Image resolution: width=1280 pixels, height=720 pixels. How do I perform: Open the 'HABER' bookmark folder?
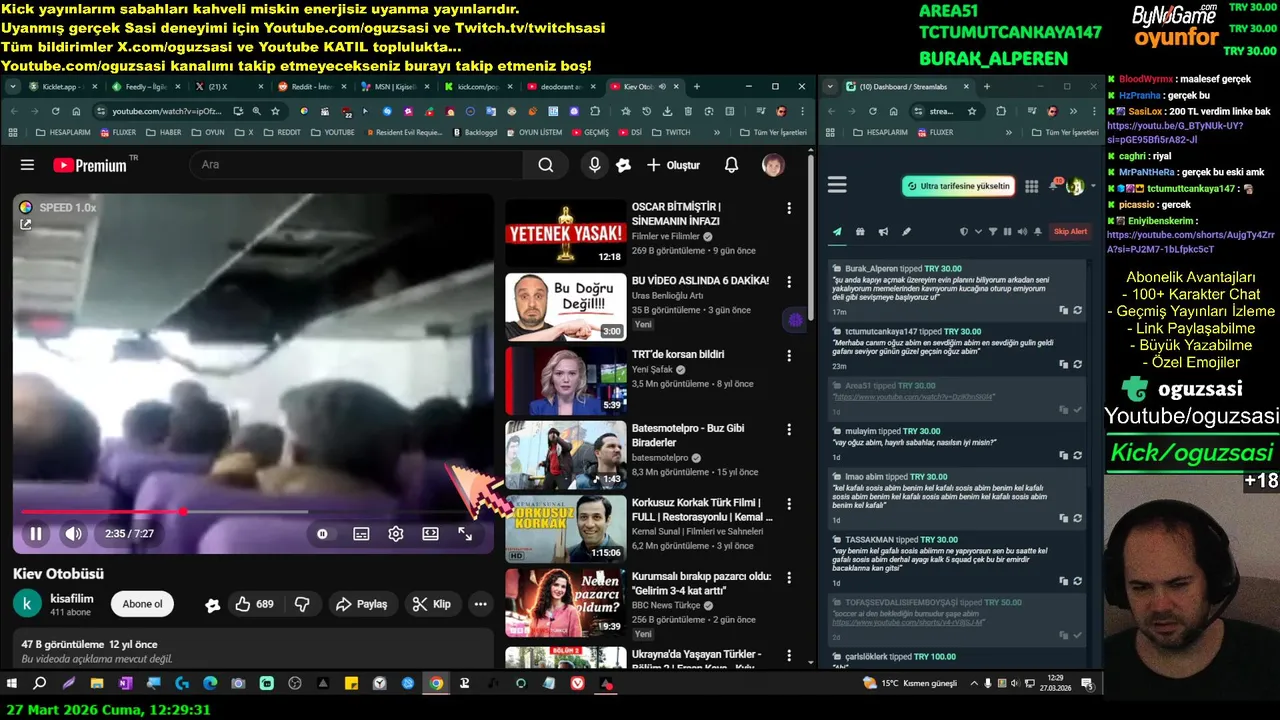click(x=163, y=132)
